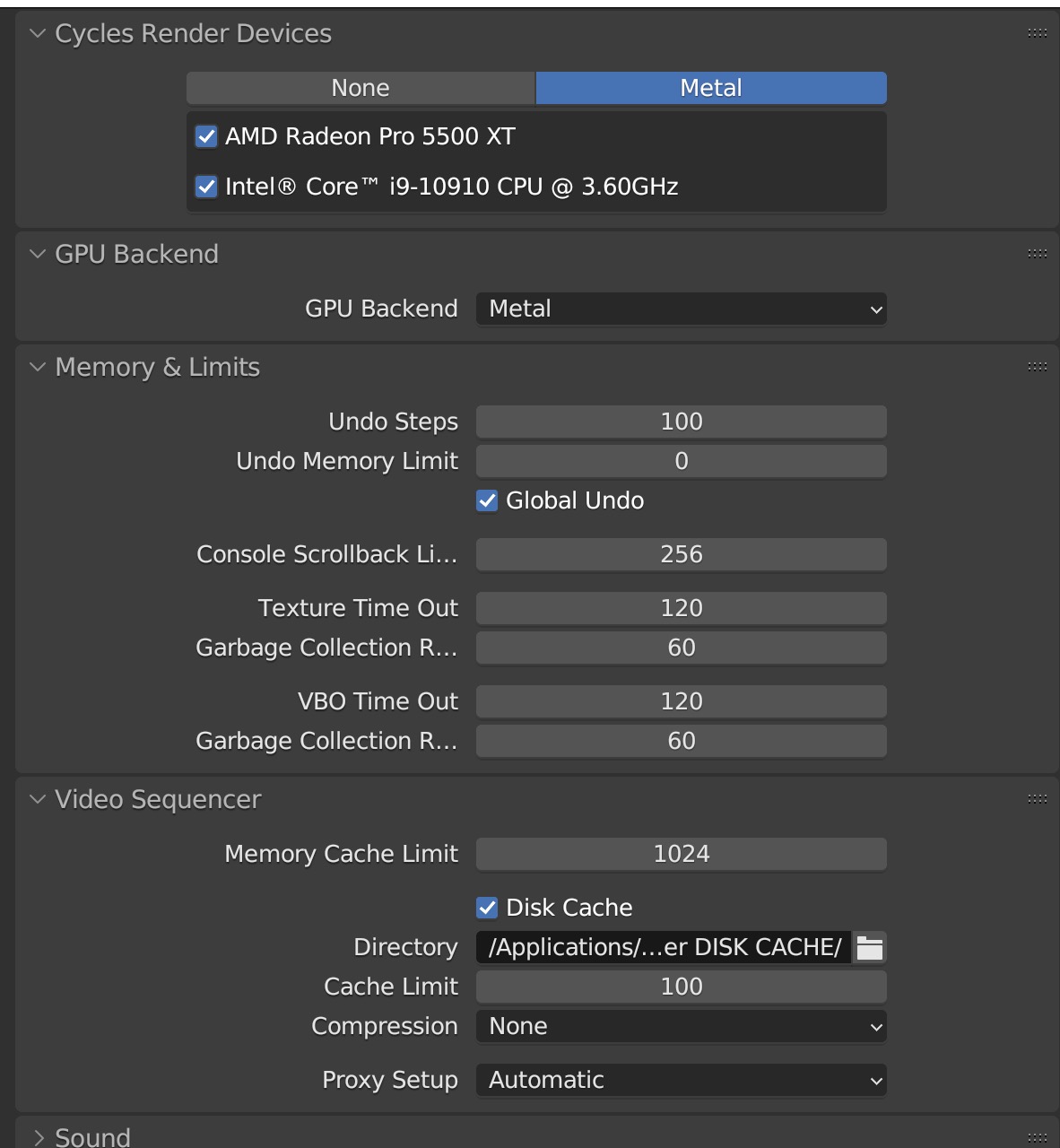1060x1148 pixels.
Task: Open the Compression dropdown
Action: pos(682,1026)
